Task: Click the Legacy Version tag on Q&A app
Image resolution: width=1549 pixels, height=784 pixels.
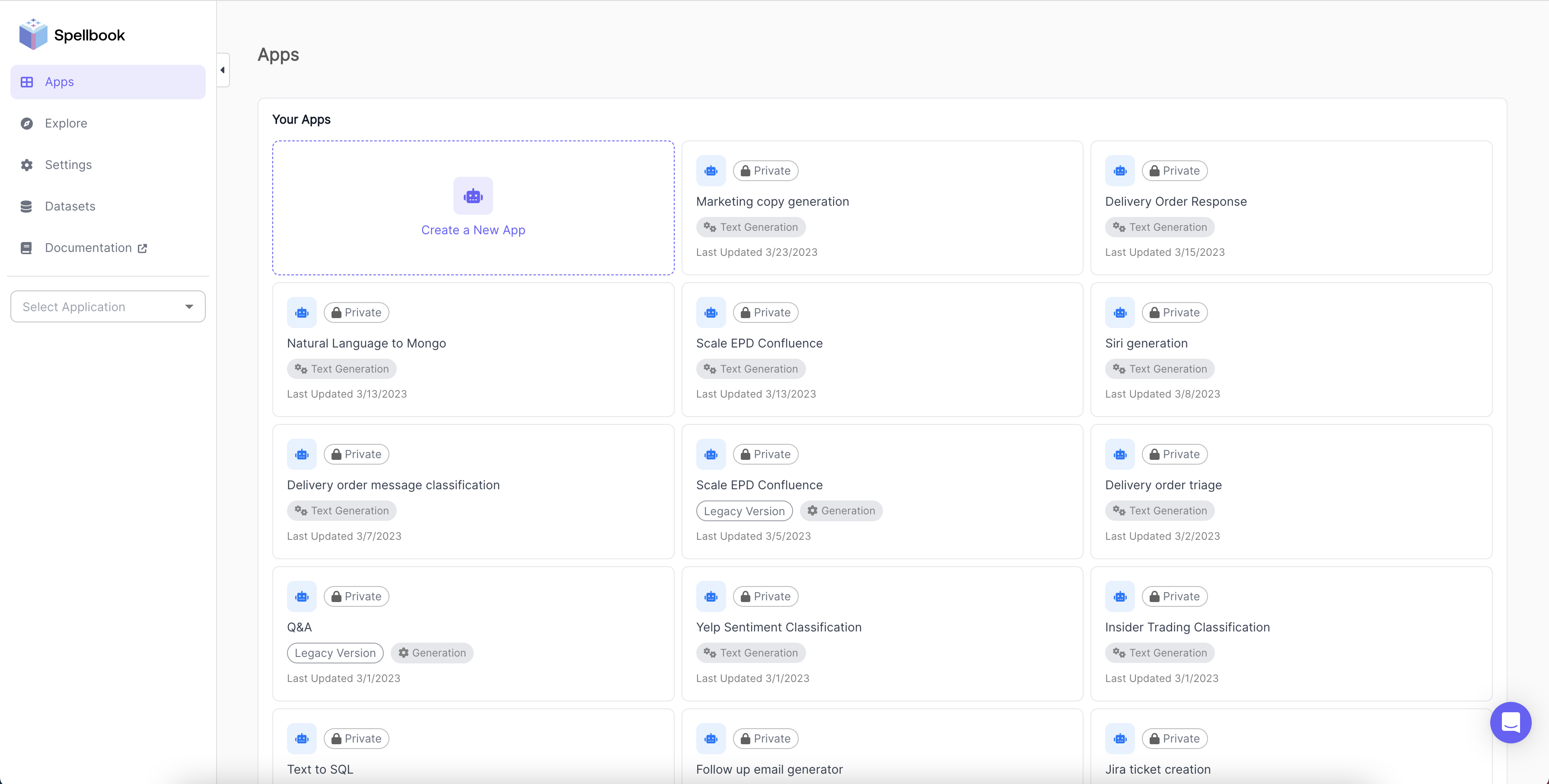Action: tap(335, 652)
